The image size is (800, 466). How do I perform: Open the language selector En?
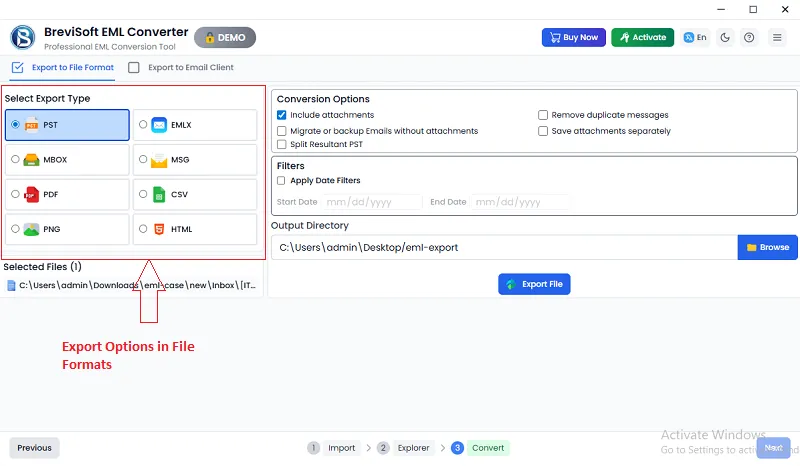[x=695, y=38]
